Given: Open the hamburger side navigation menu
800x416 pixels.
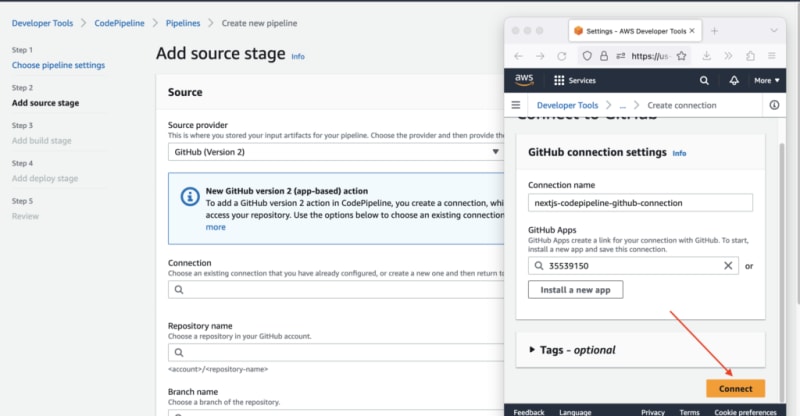Looking at the screenshot, I should (516, 105).
